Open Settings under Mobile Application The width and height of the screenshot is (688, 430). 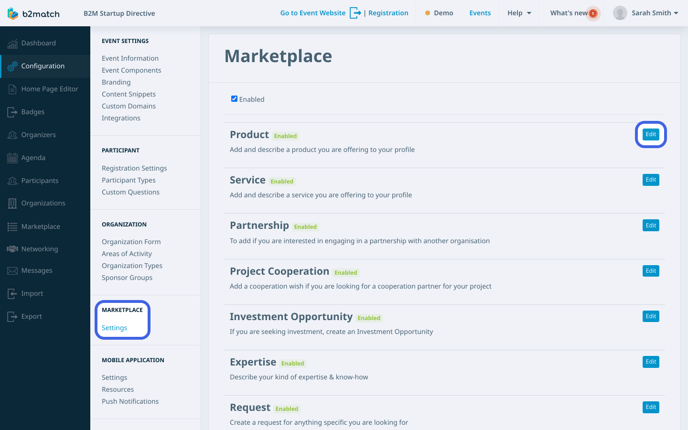pyautogui.click(x=114, y=377)
